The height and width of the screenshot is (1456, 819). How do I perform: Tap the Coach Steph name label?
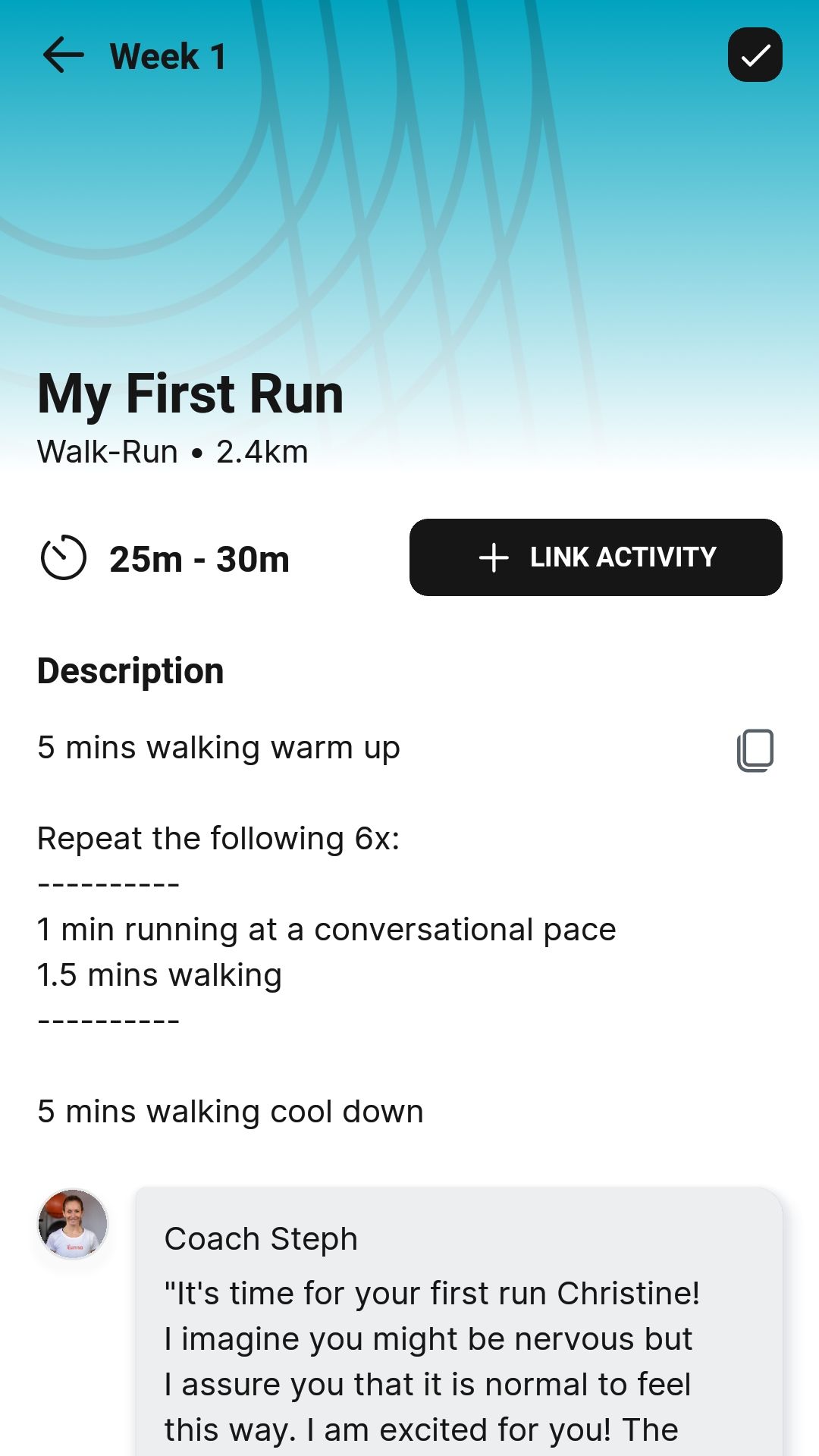(261, 1238)
